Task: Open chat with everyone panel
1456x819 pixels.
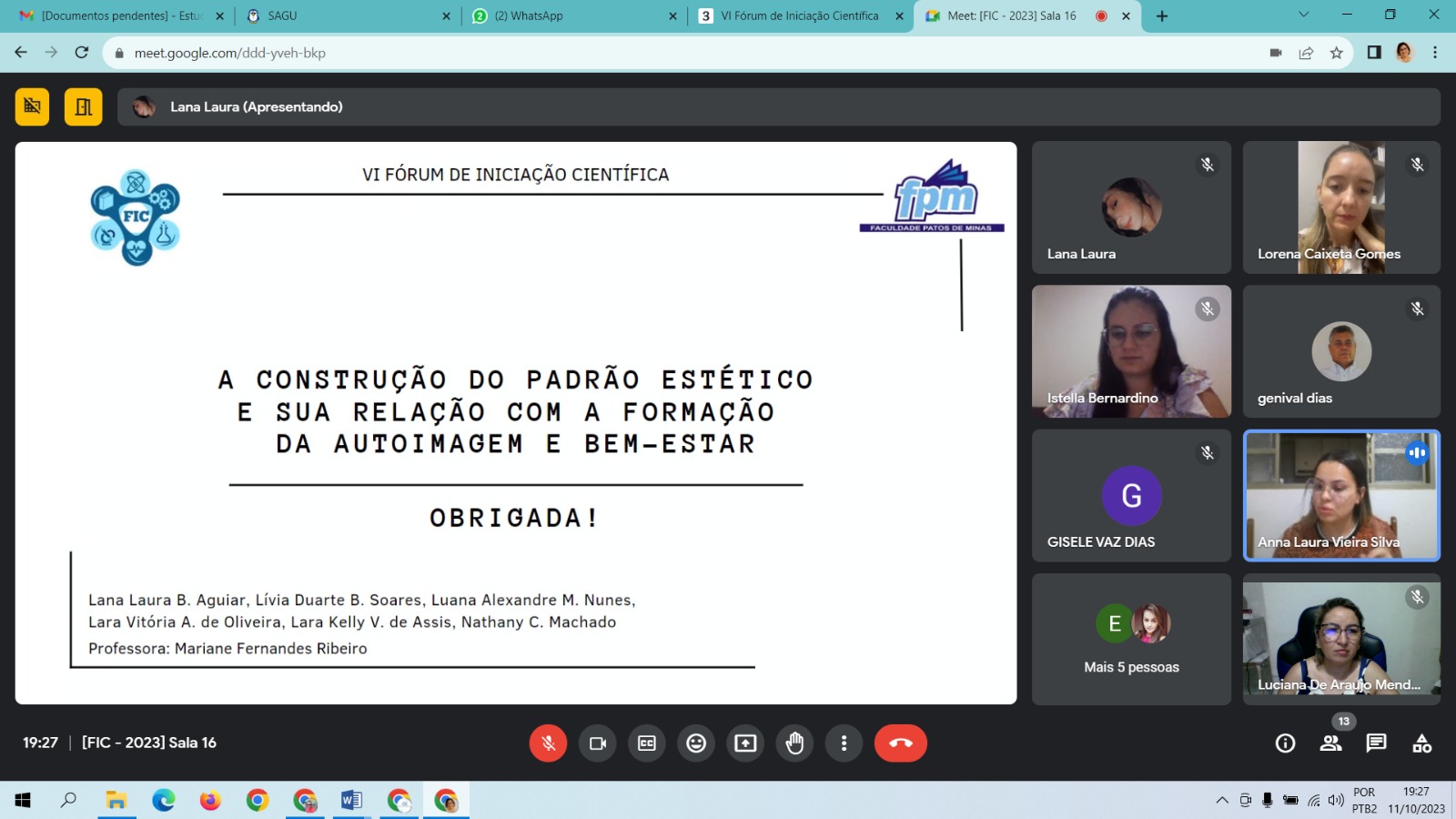Action: [1376, 743]
